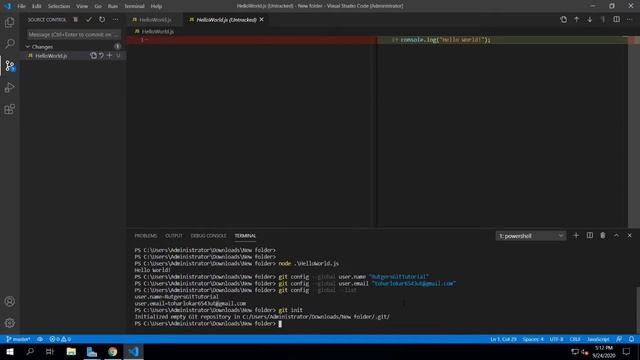Open the Terminal menu

(x=134, y=6)
